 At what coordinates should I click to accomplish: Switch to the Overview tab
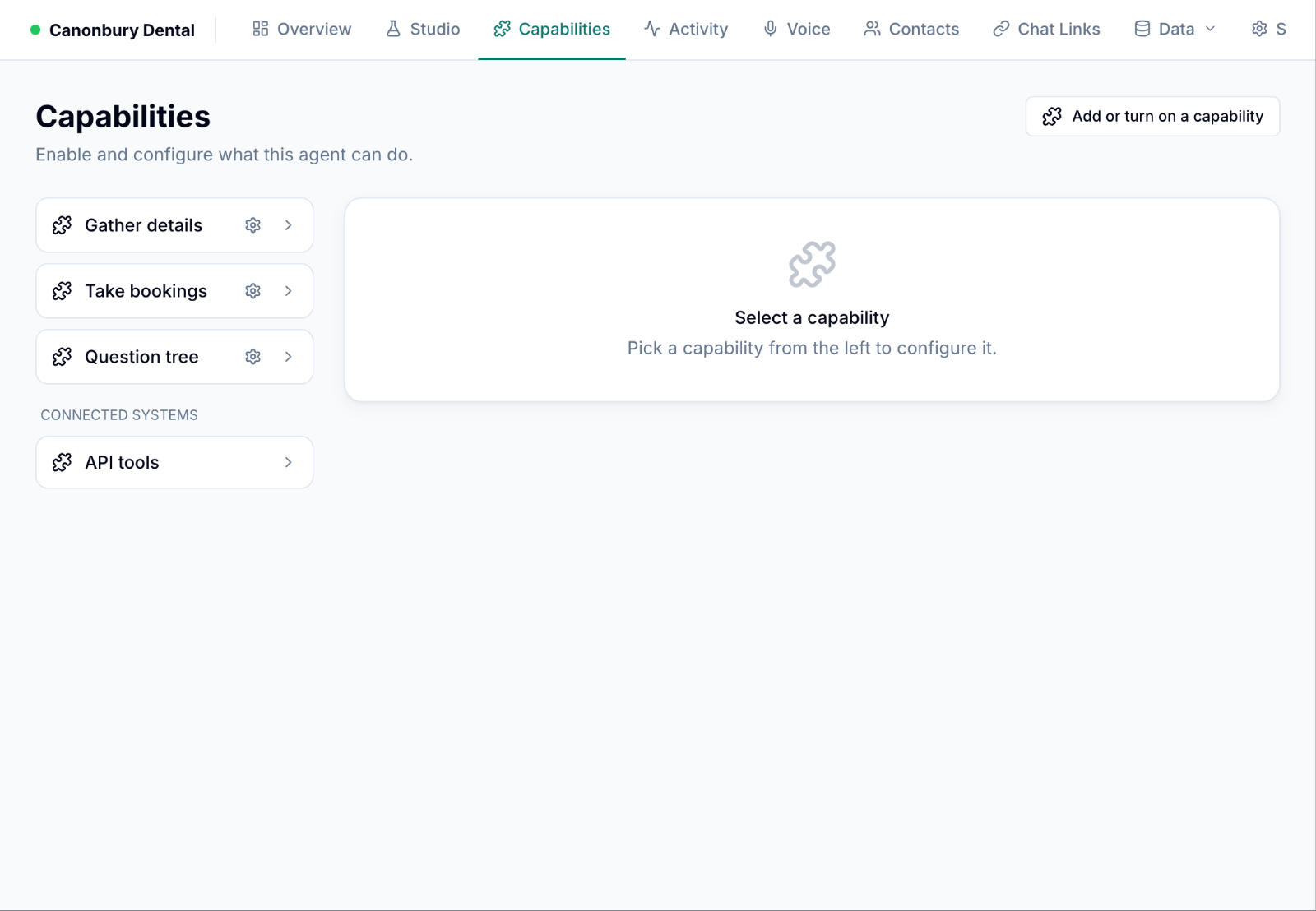click(302, 29)
